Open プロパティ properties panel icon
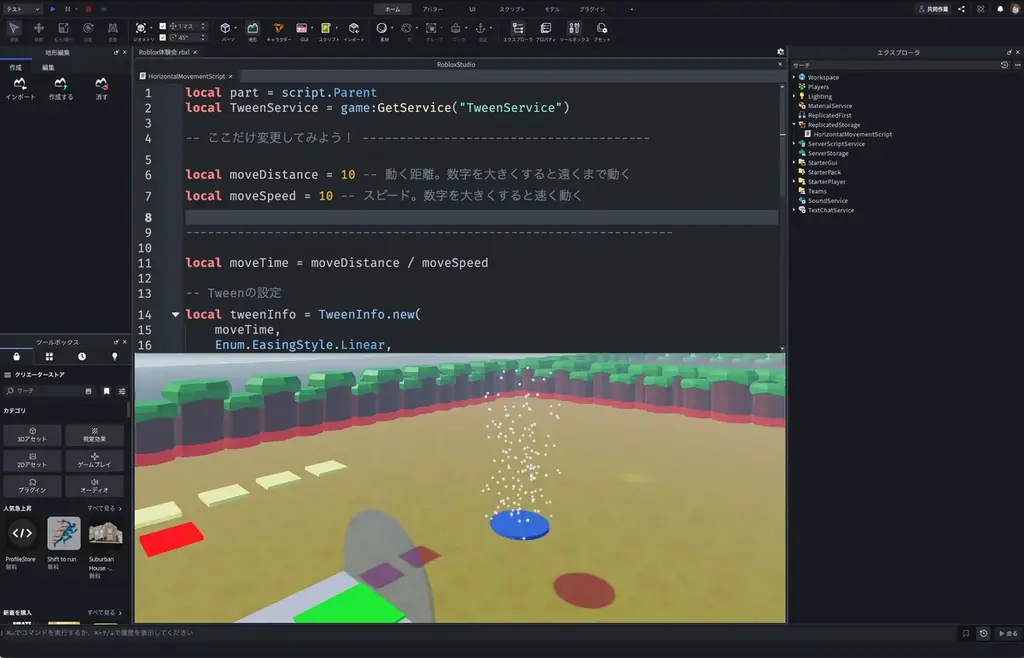Screen dimensions: 1024x658 pos(546,29)
